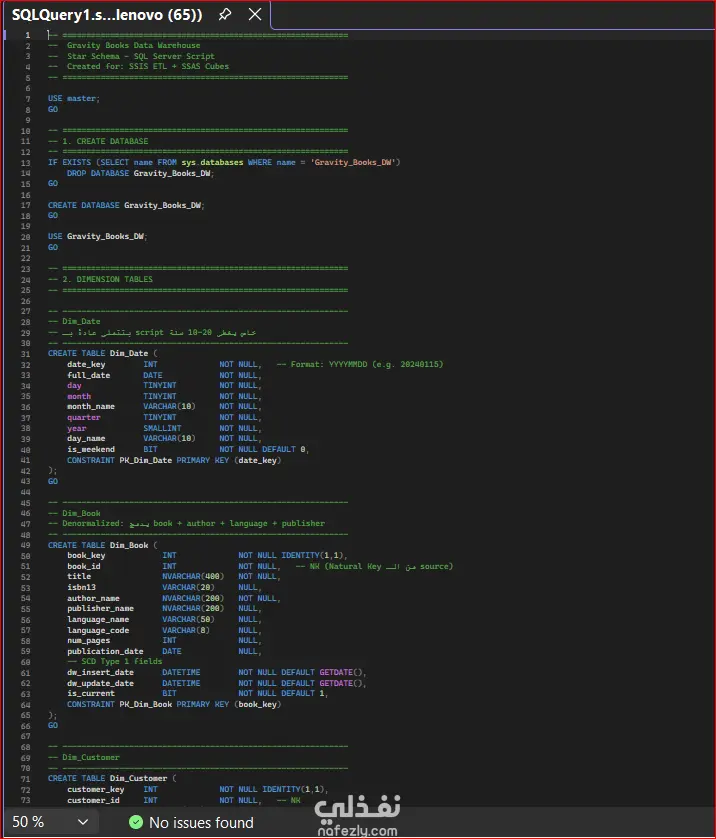Click the "is_current" column name

90,693
